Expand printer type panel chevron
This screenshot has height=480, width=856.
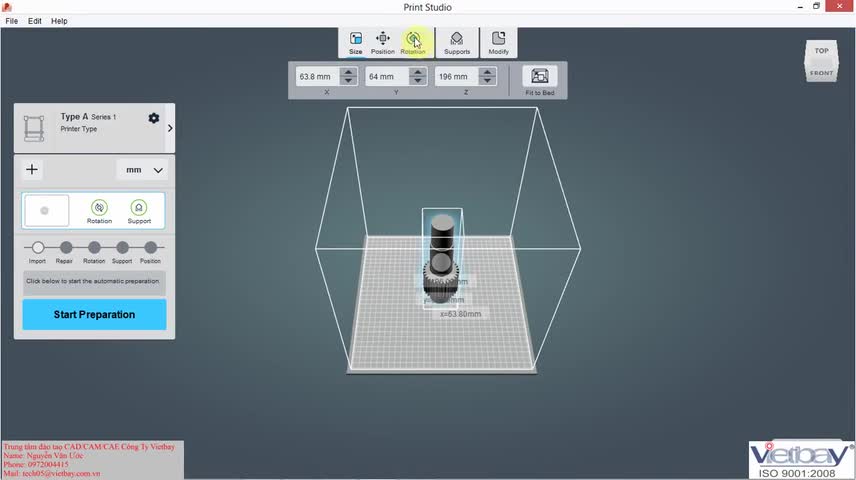point(170,128)
